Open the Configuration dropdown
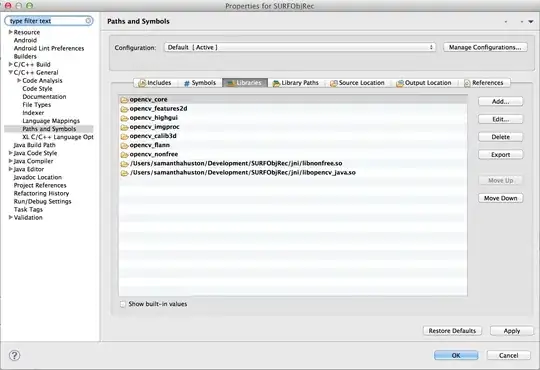The width and height of the screenshot is (540, 370). (x=300, y=47)
